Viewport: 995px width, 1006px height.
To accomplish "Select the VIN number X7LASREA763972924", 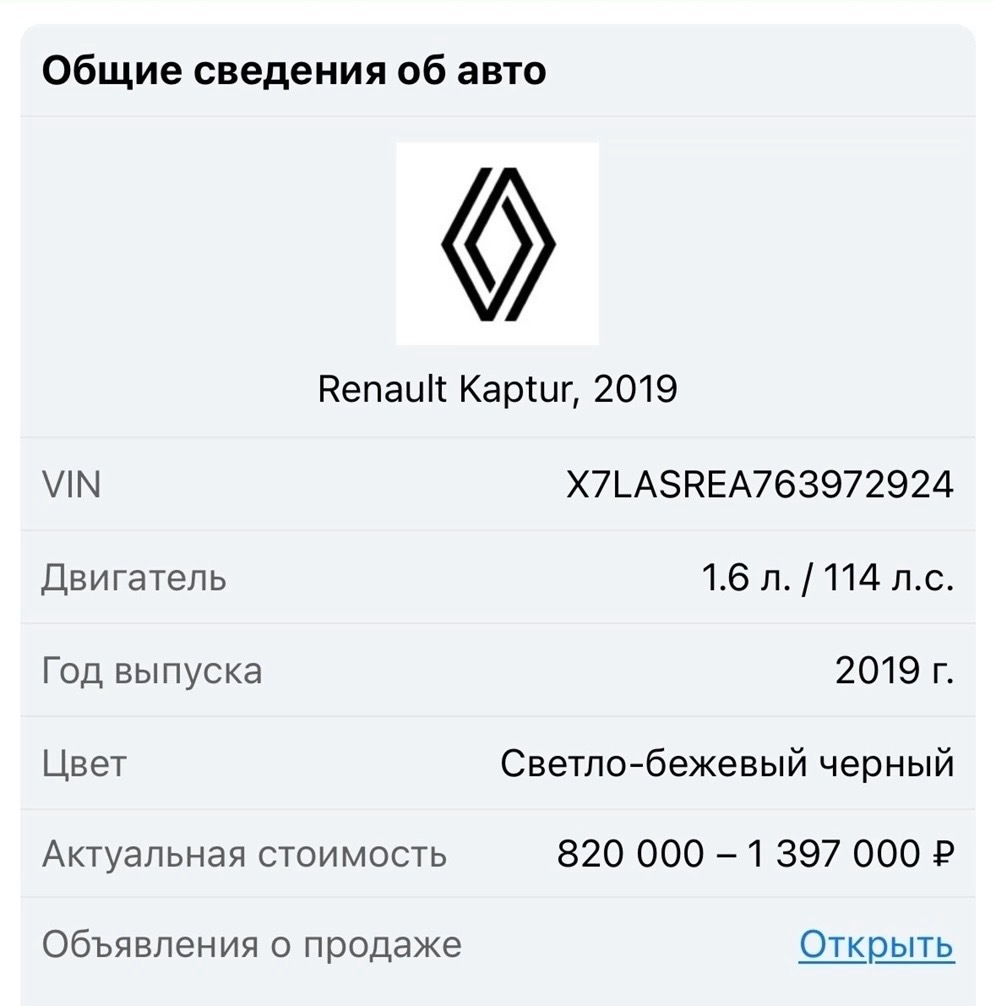I will coord(759,485).
